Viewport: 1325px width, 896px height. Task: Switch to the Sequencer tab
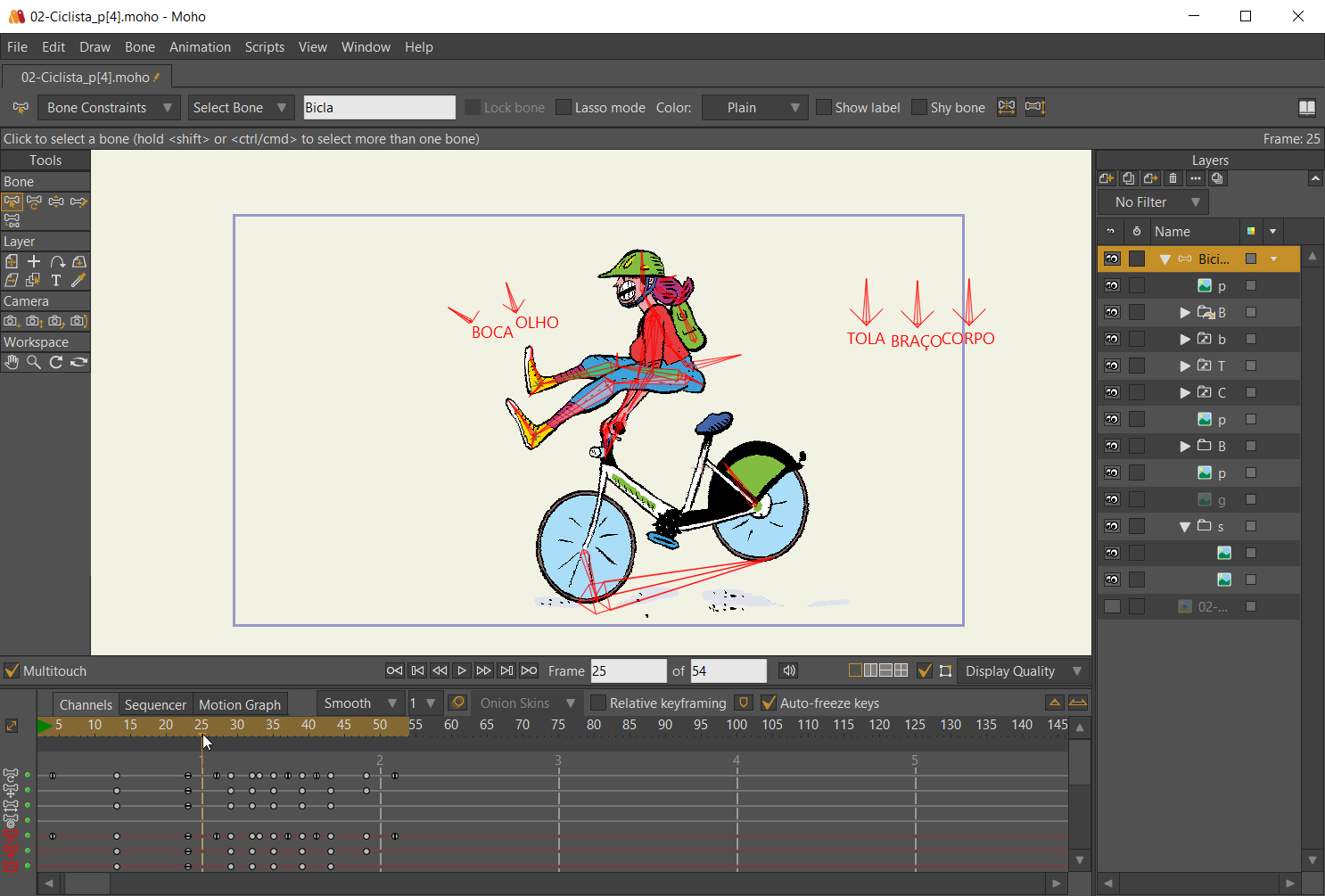(x=155, y=705)
